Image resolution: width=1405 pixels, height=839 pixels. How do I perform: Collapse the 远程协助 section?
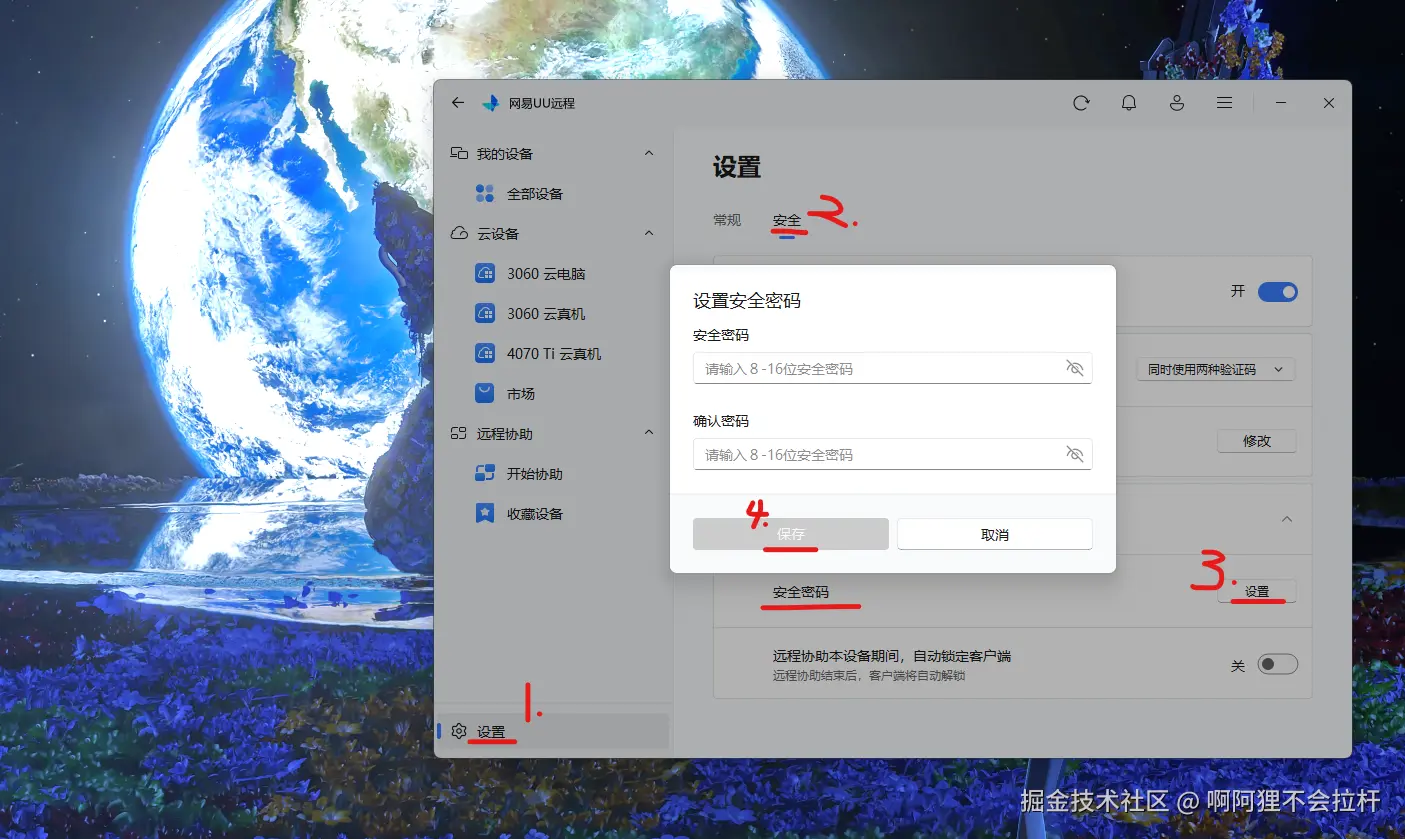[649, 434]
